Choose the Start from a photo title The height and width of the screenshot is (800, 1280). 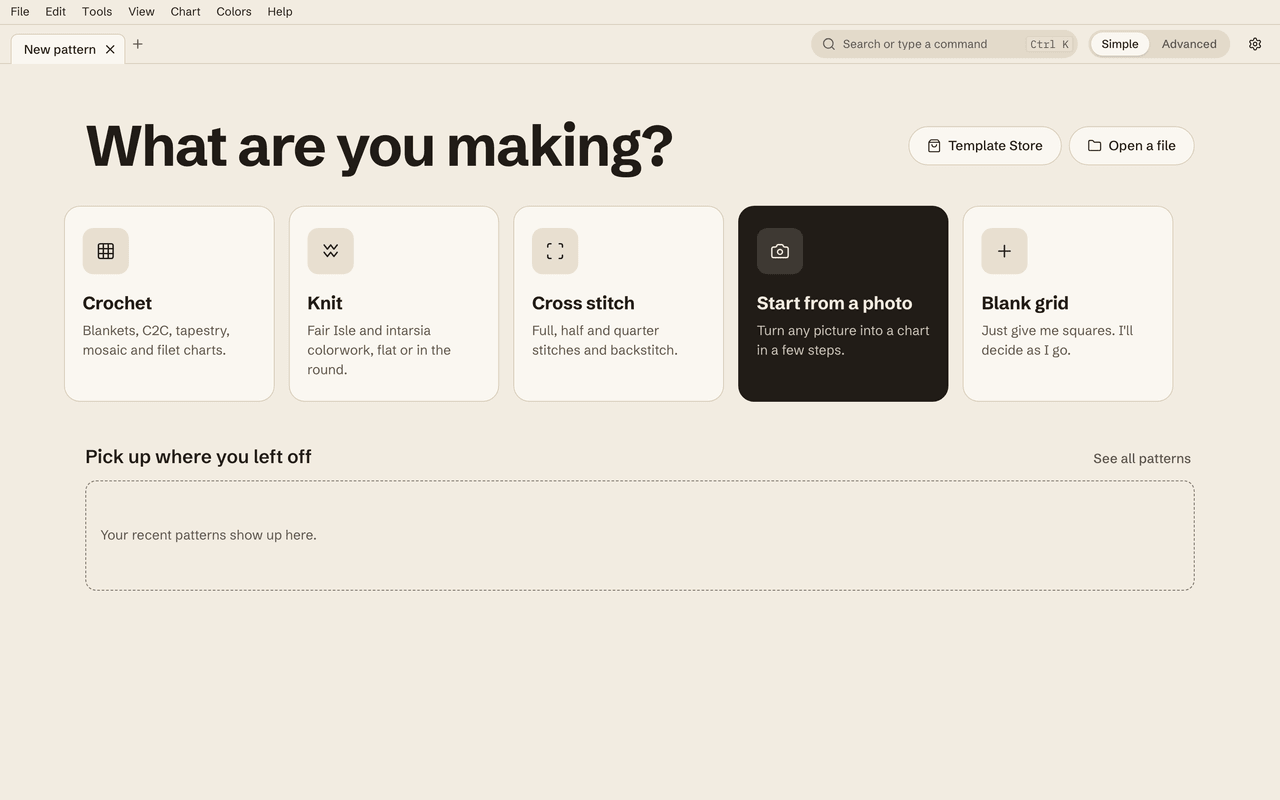pos(835,303)
